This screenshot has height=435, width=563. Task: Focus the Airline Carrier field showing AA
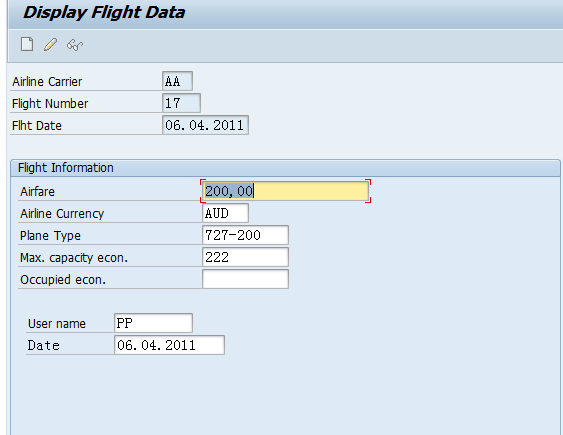177,81
